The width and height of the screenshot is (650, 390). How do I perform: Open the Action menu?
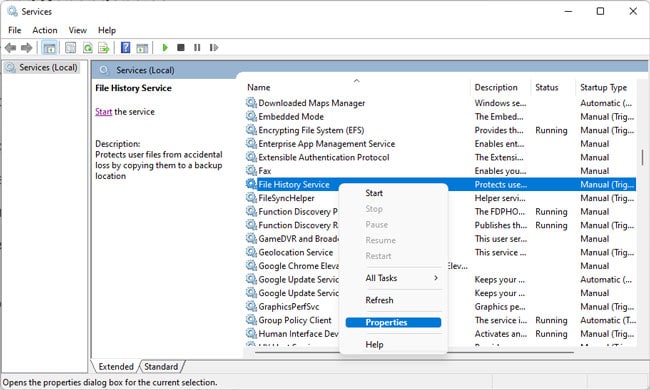point(45,30)
